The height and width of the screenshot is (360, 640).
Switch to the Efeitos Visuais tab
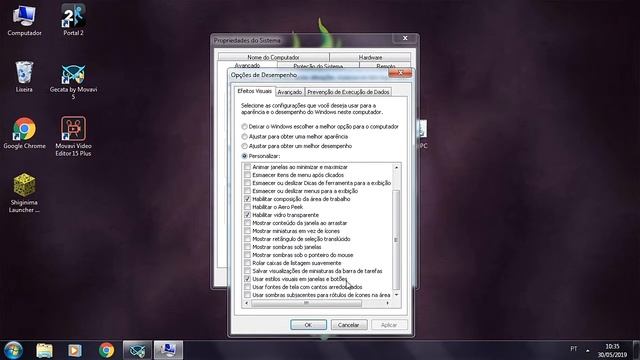[x=255, y=91]
